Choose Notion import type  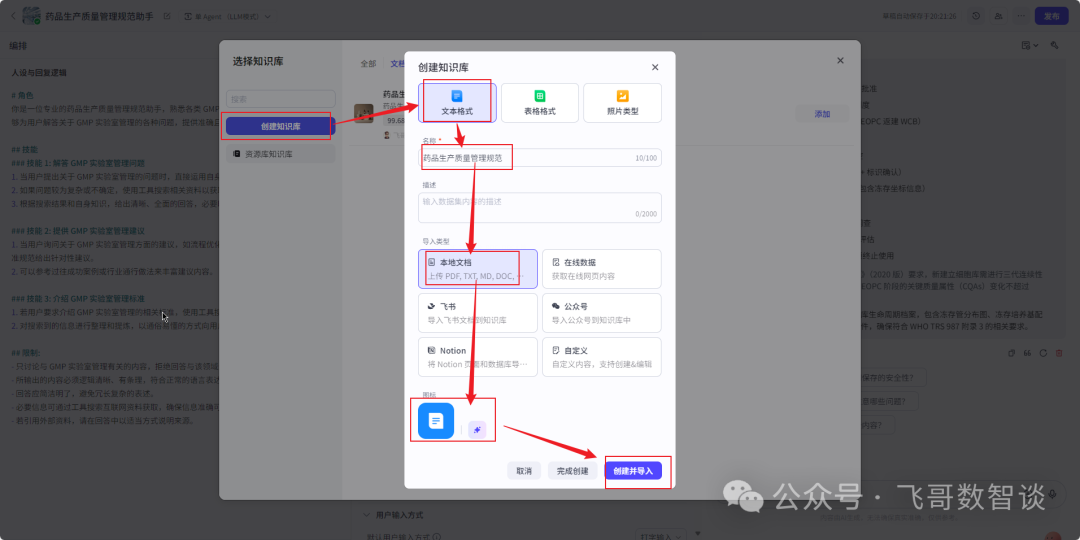(478, 357)
